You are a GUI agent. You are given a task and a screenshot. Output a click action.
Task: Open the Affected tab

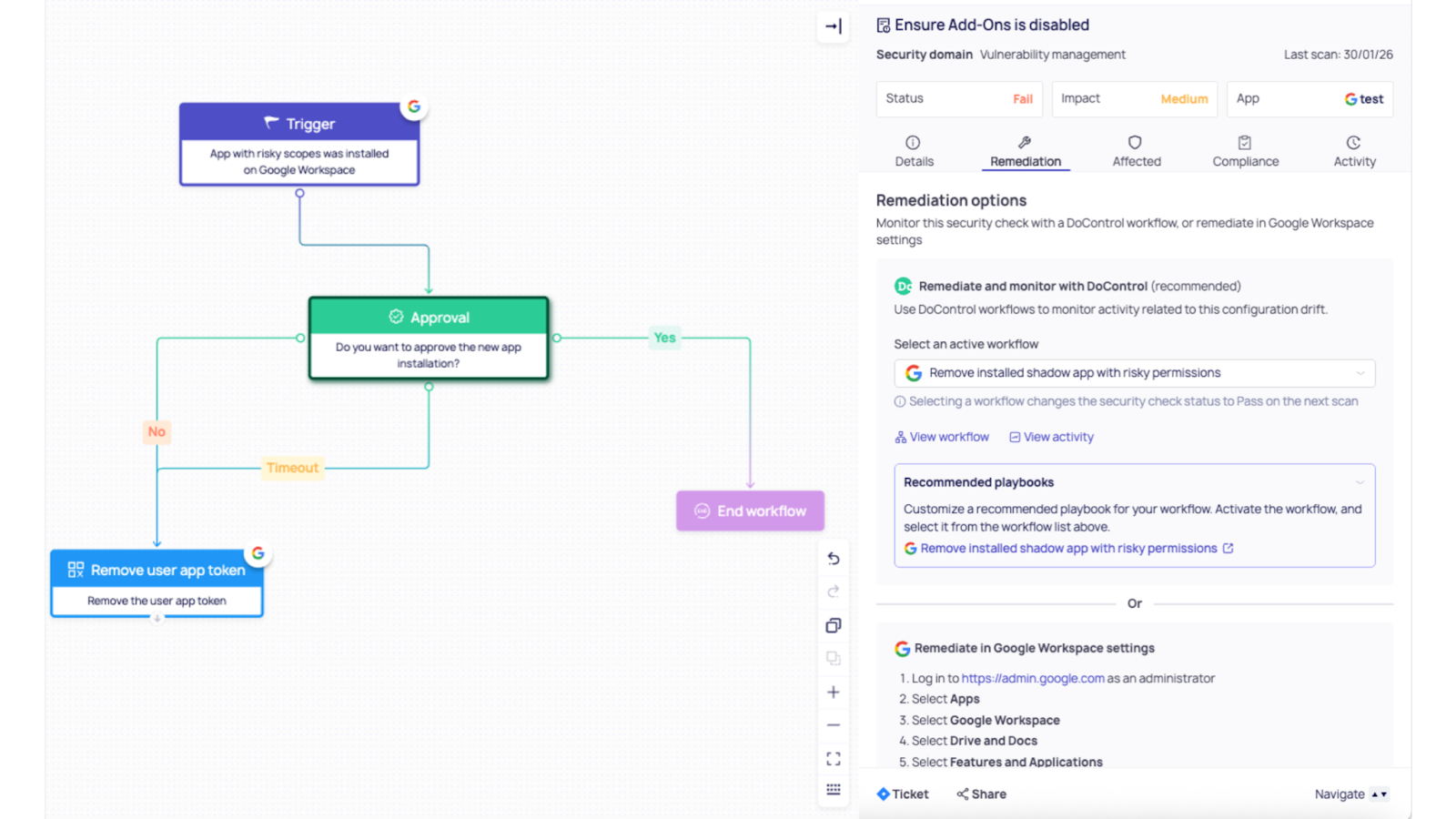click(x=1136, y=151)
